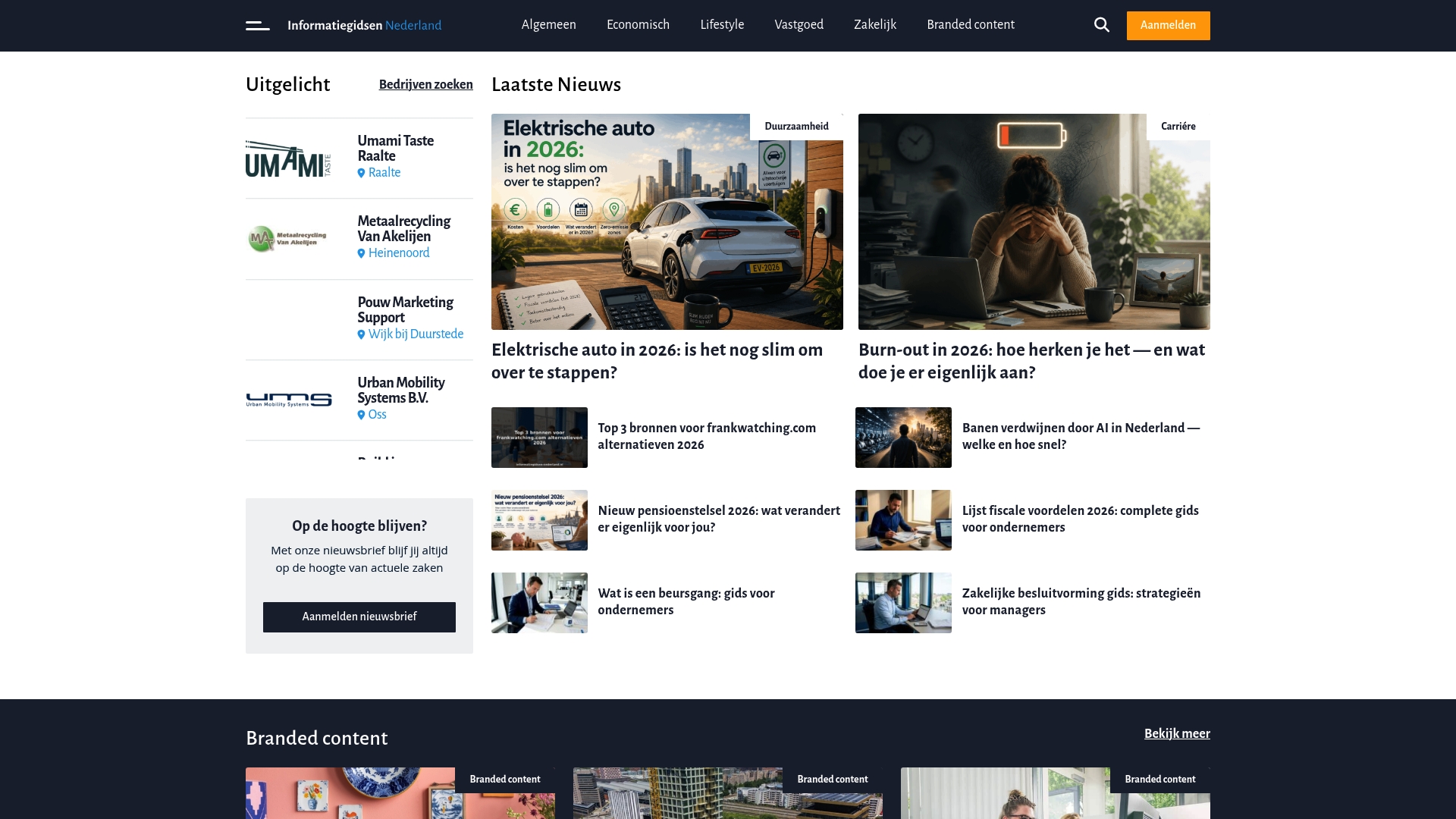Click the Heinenoord location link
Image resolution: width=1456 pixels, height=819 pixels.
(399, 253)
